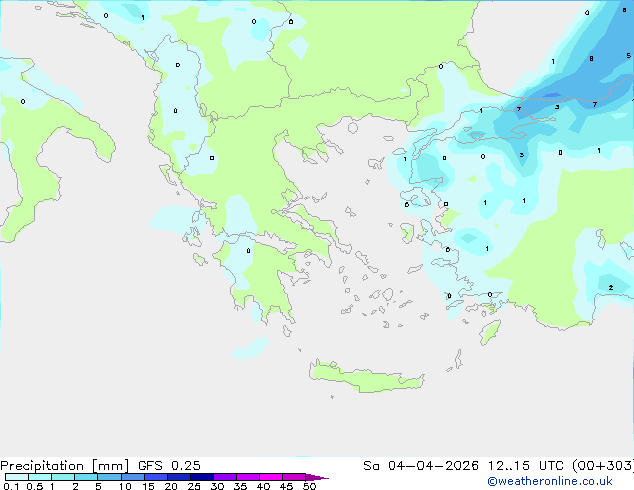Click the '12..15 UTC' time range text
This screenshot has height=490, width=634.
coord(525,466)
